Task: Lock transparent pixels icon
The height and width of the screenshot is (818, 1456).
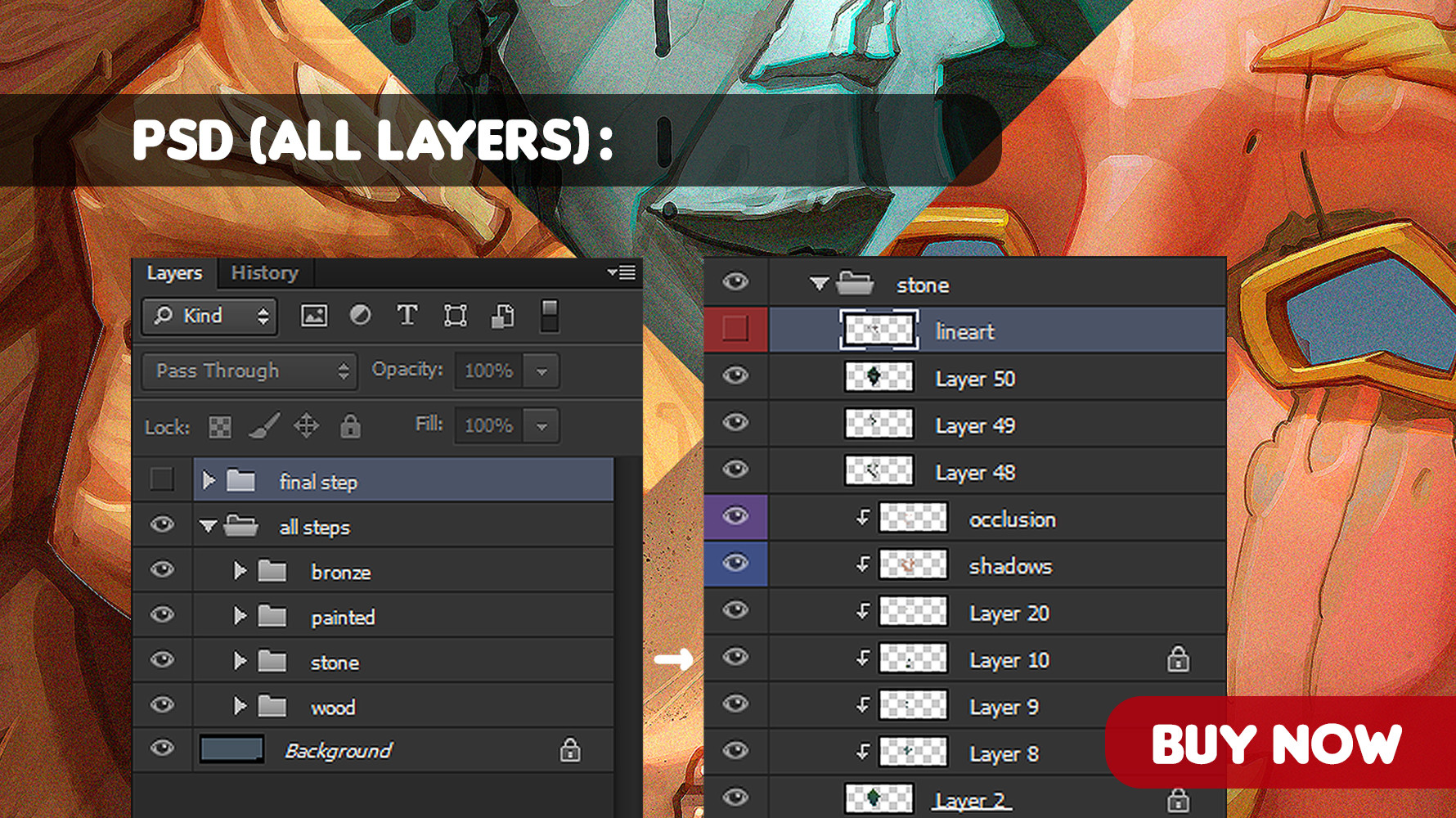Action: 220,426
